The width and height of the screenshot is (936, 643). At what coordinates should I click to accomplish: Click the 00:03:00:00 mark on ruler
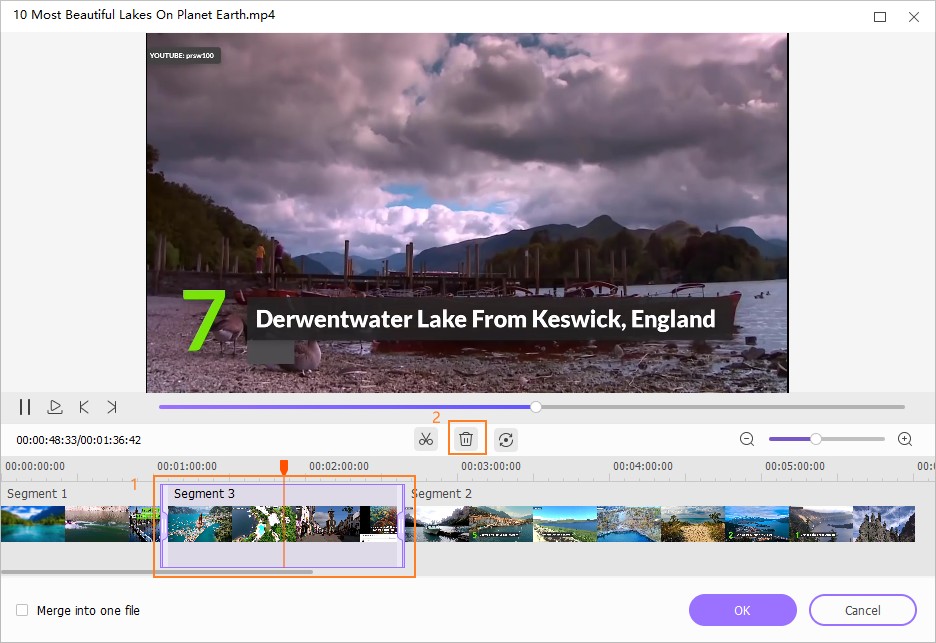pyautogui.click(x=490, y=466)
